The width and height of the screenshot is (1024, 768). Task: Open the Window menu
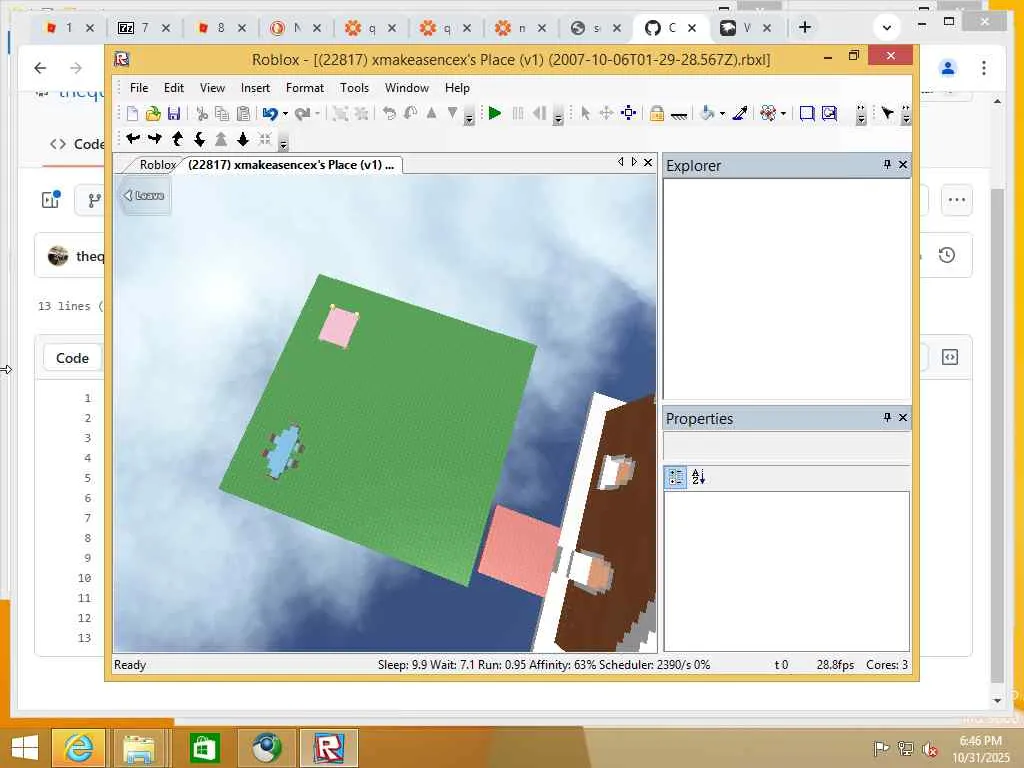pos(407,88)
